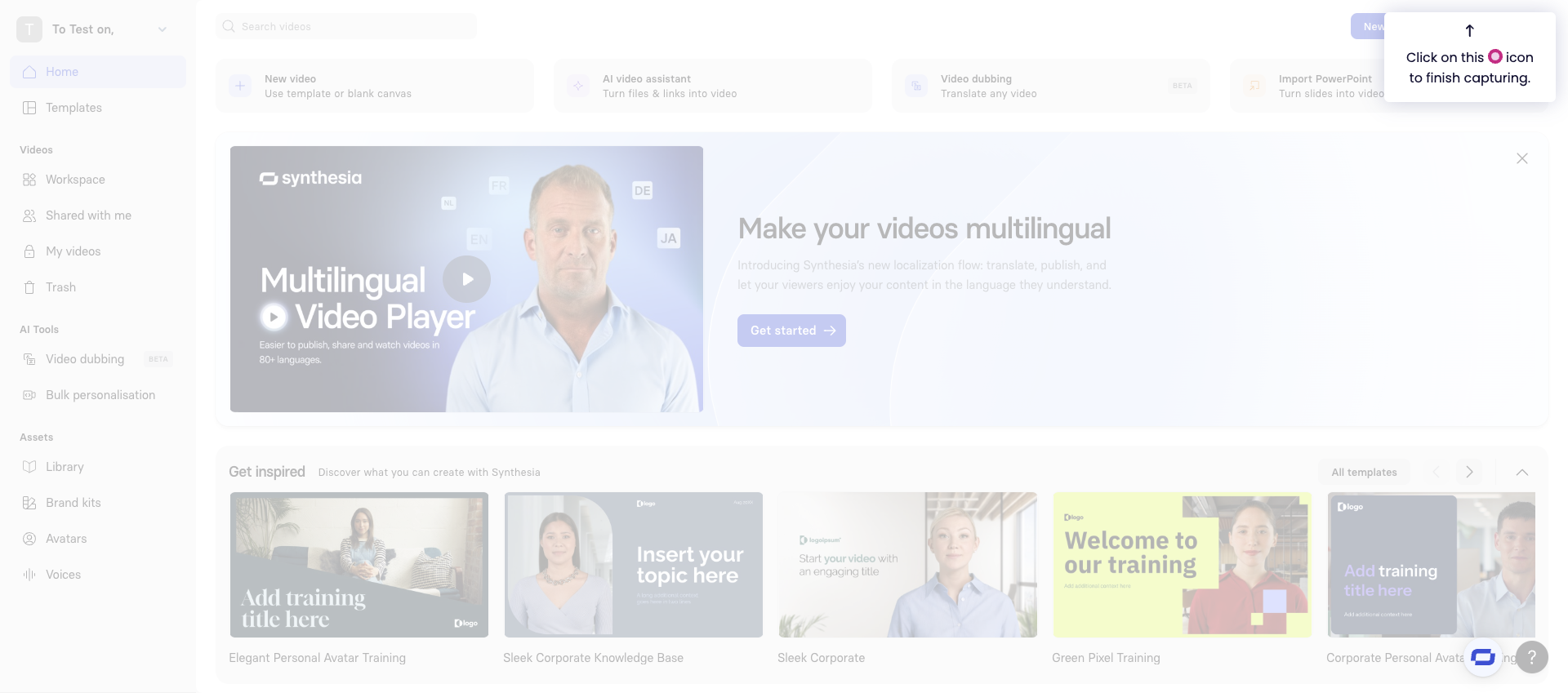Open Brand kits in the sidebar

tap(98, 503)
